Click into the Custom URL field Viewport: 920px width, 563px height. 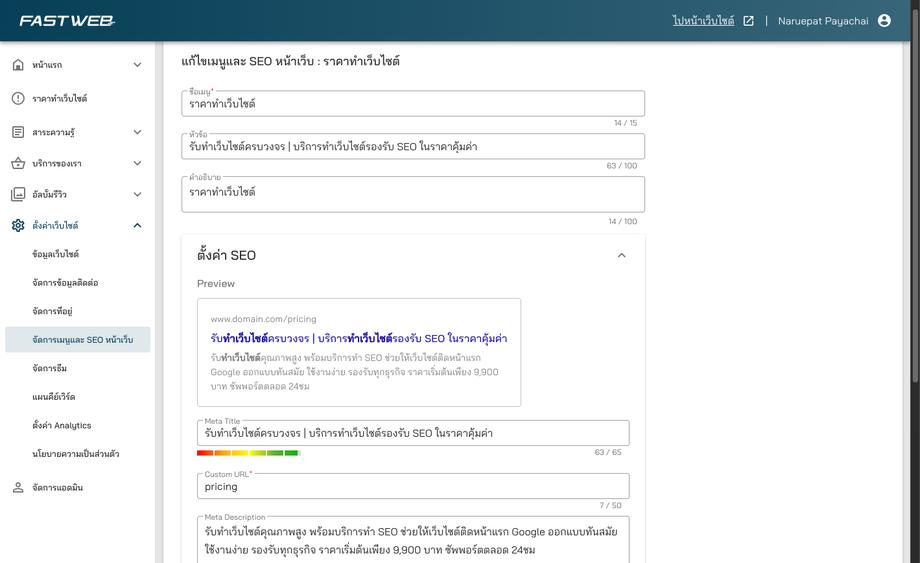coord(413,487)
